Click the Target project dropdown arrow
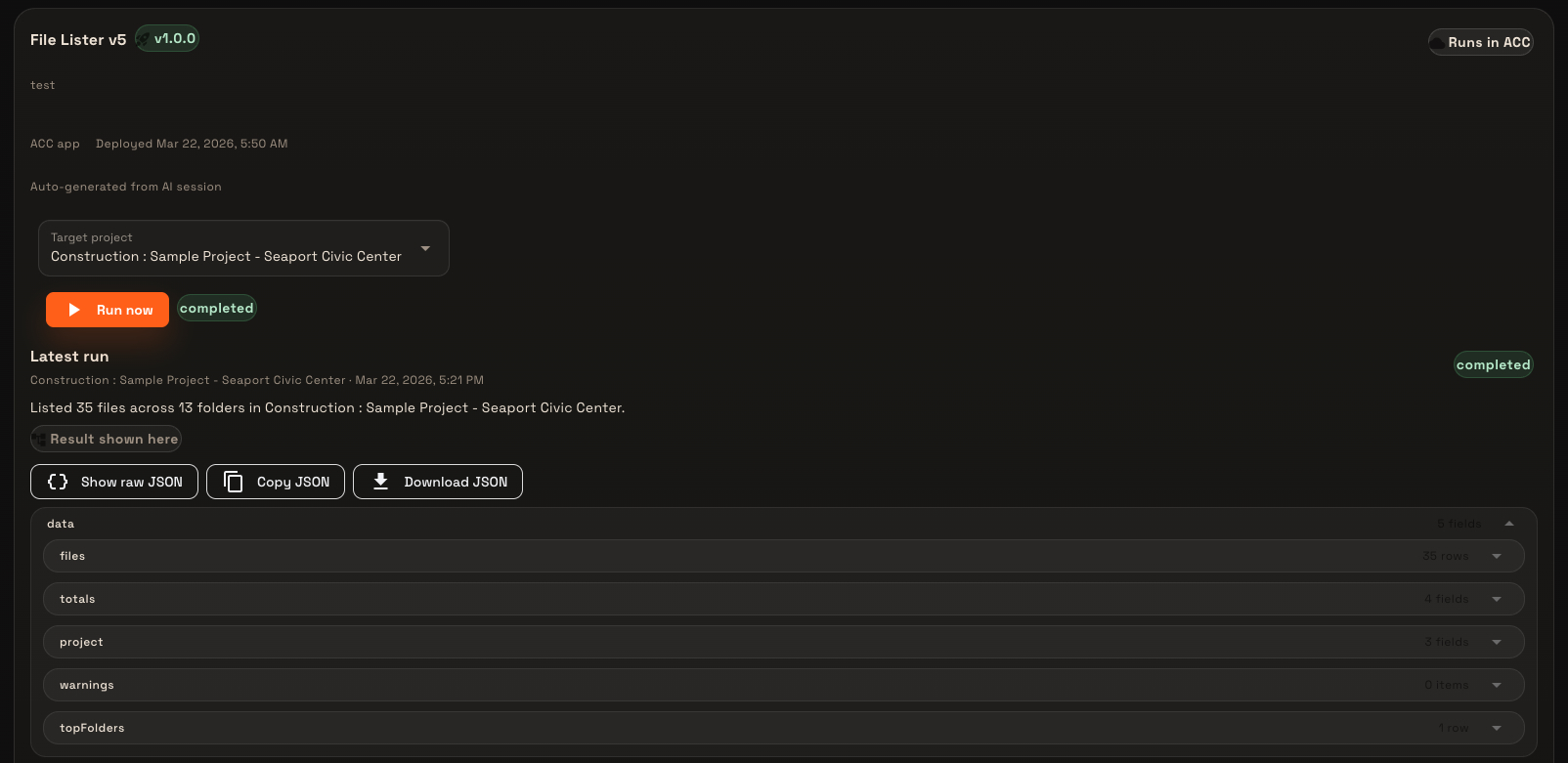1568x763 pixels. (425, 248)
